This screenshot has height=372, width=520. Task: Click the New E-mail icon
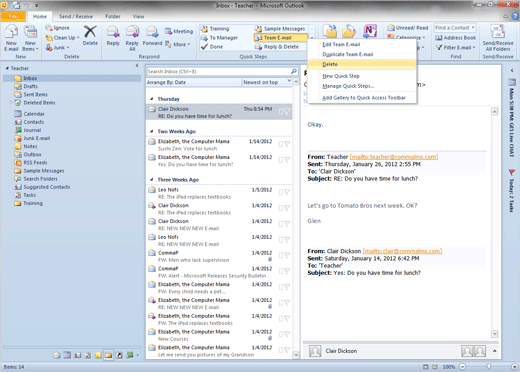point(11,33)
